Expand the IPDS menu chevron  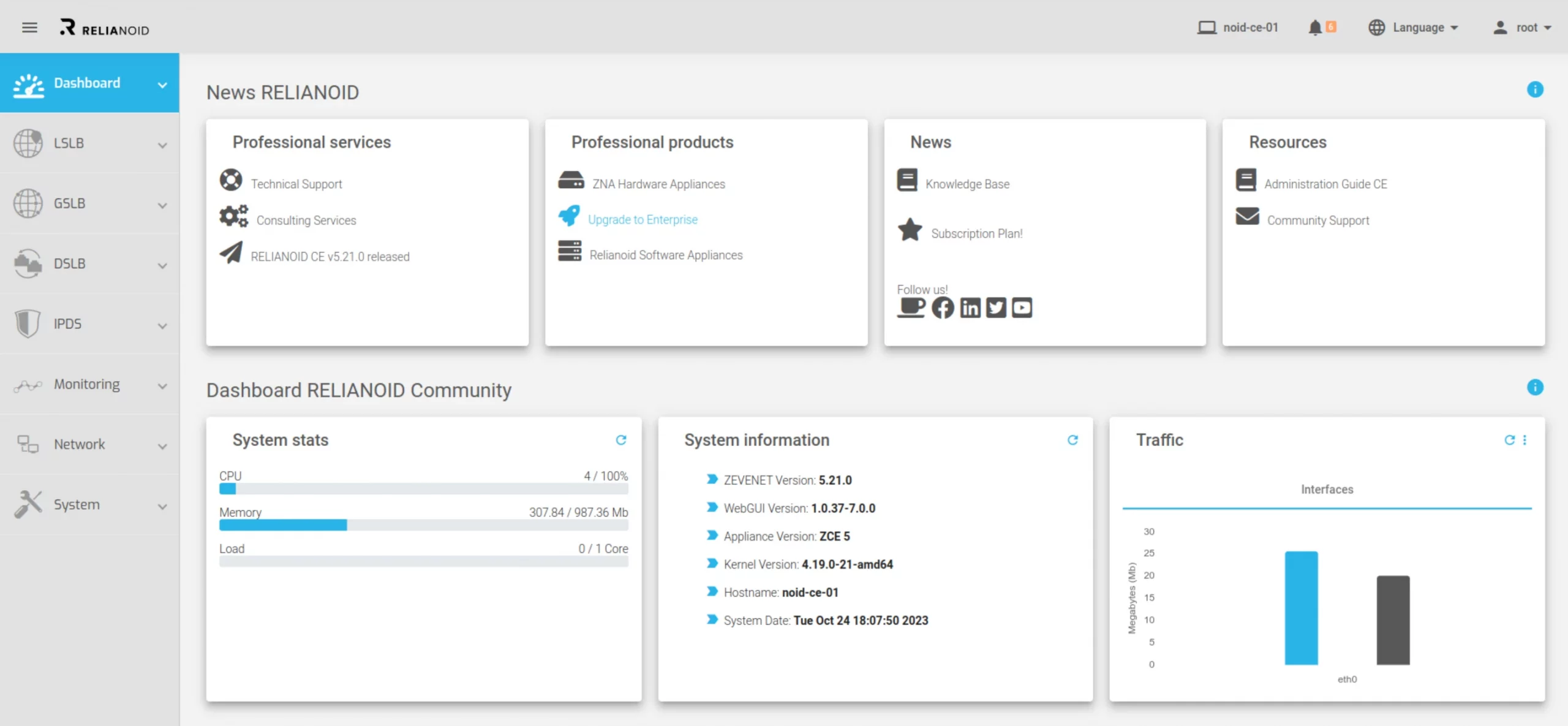[162, 325]
